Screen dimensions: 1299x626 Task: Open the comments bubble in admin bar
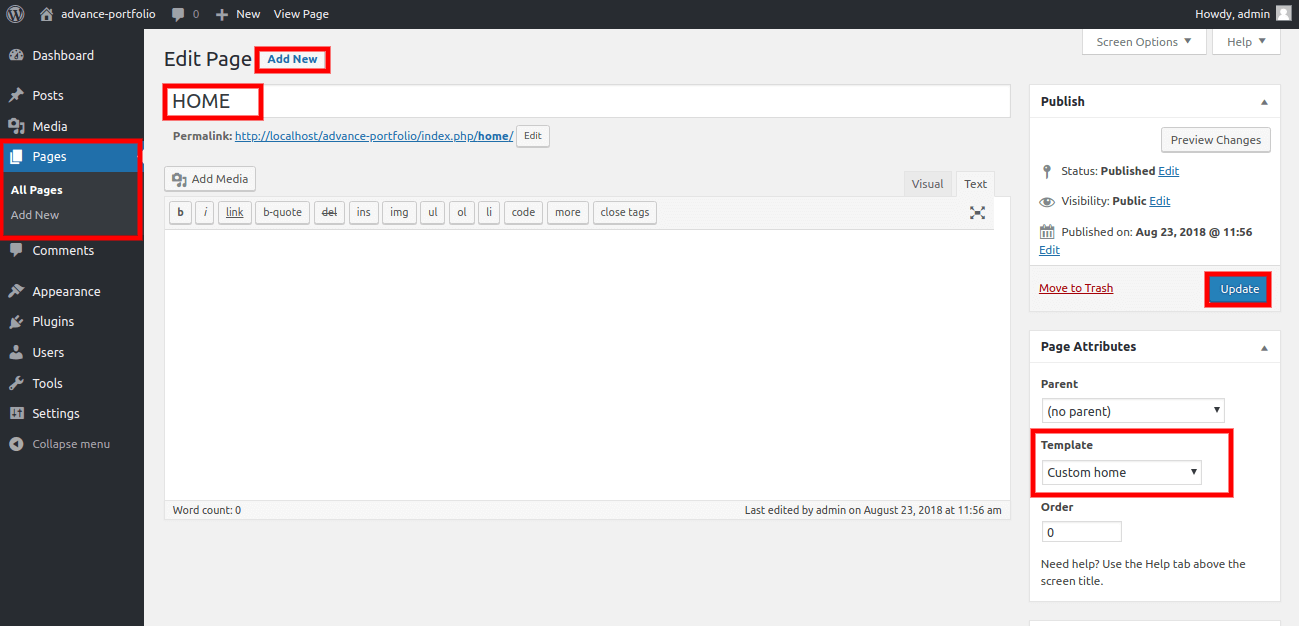point(185,14)
